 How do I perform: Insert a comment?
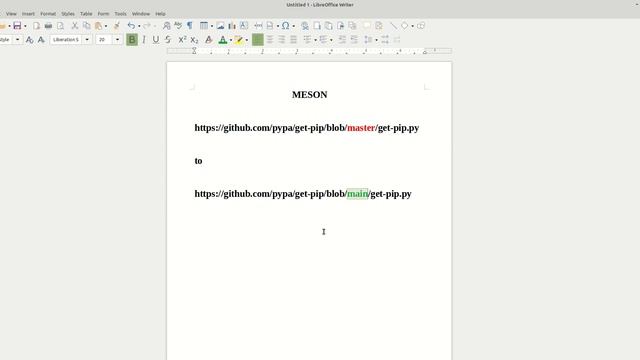click(x=367, y=26)
